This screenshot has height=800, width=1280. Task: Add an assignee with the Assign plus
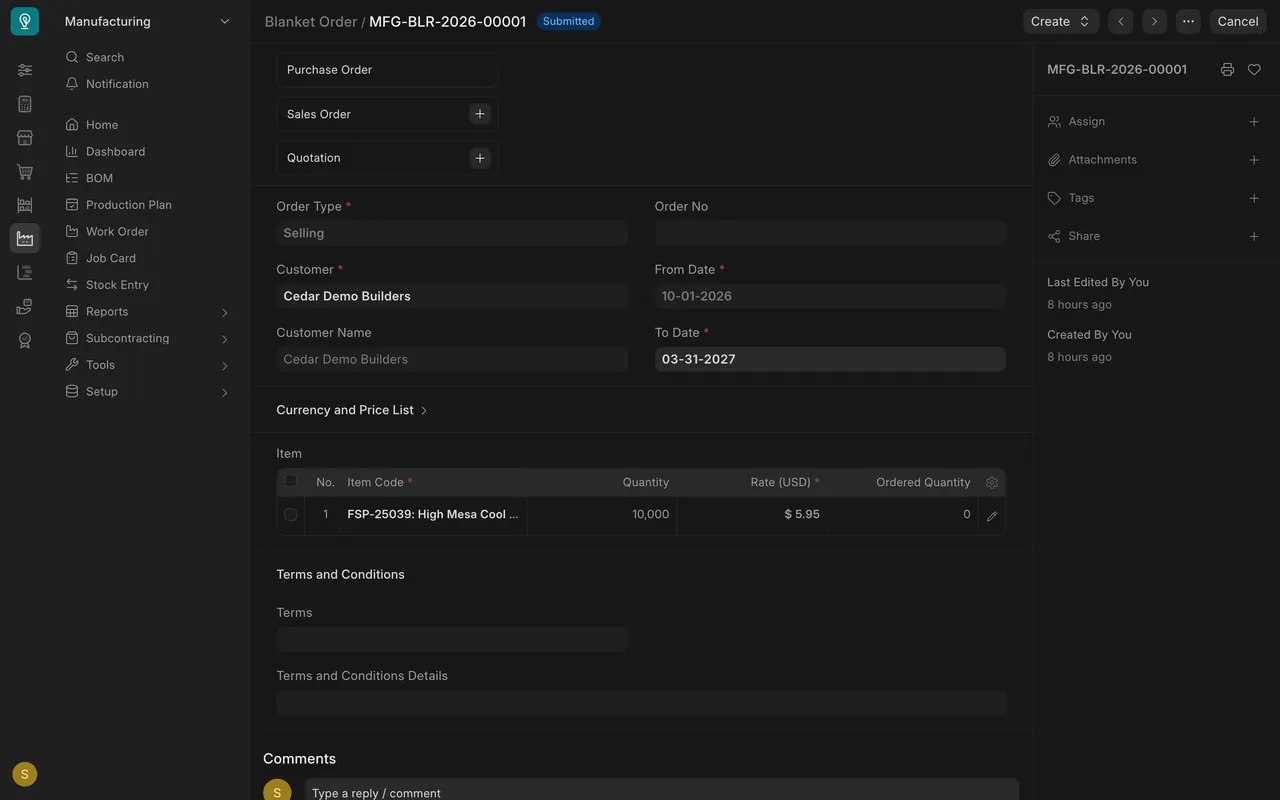tap(1254, 122)
